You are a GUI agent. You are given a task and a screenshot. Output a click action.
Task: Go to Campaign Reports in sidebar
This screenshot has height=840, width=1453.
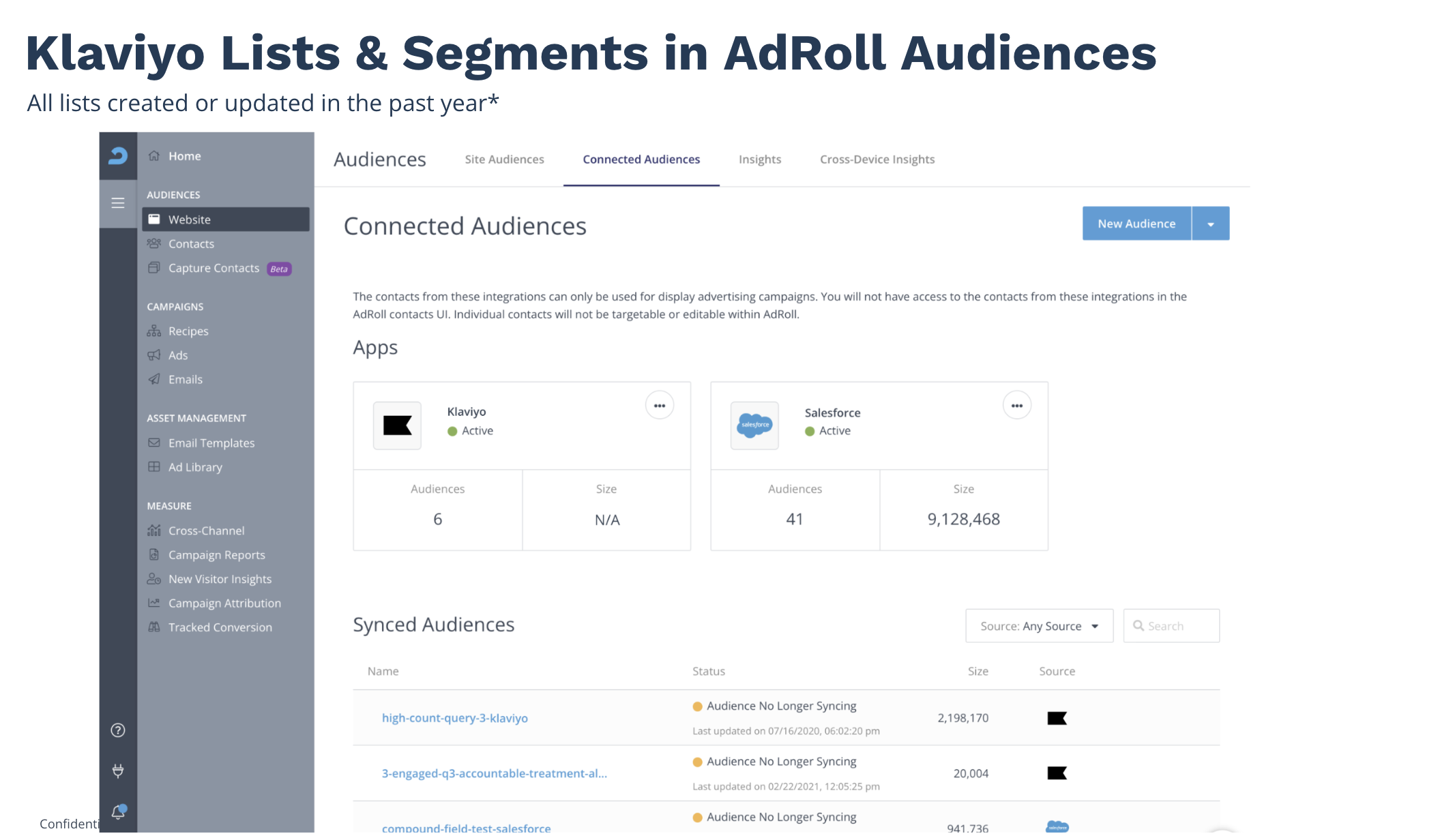tap(216, 555)
